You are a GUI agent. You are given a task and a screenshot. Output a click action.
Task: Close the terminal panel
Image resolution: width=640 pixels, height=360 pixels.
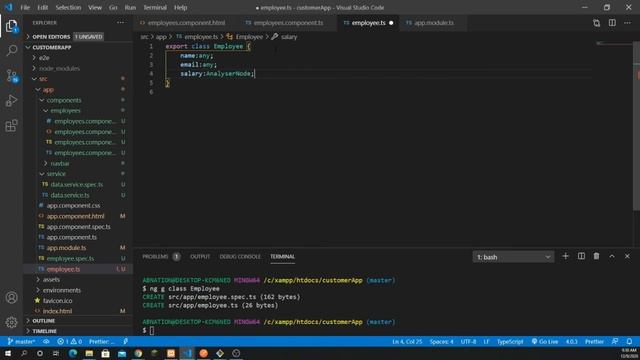pos(627,256)
